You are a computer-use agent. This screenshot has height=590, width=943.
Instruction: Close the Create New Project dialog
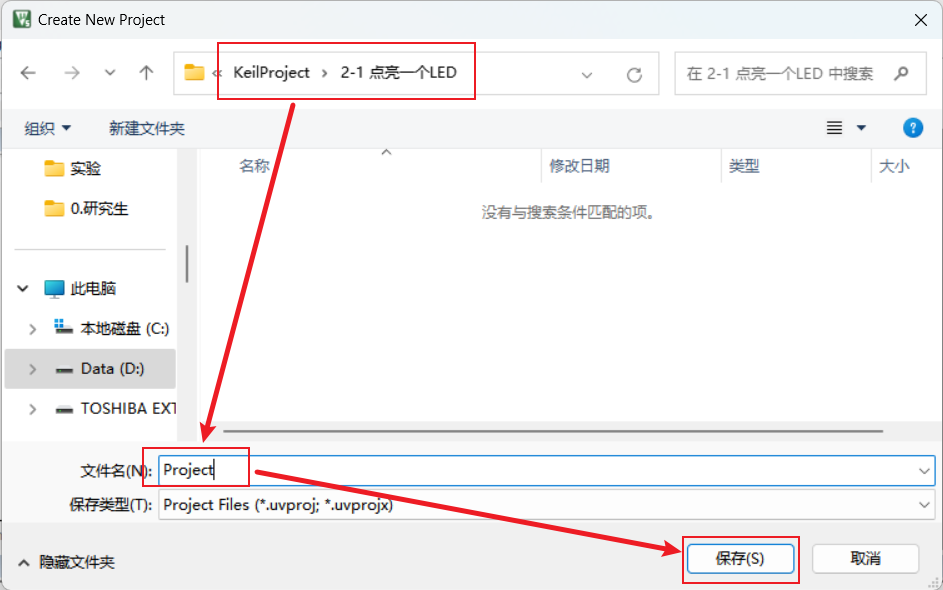click(920, 20)
